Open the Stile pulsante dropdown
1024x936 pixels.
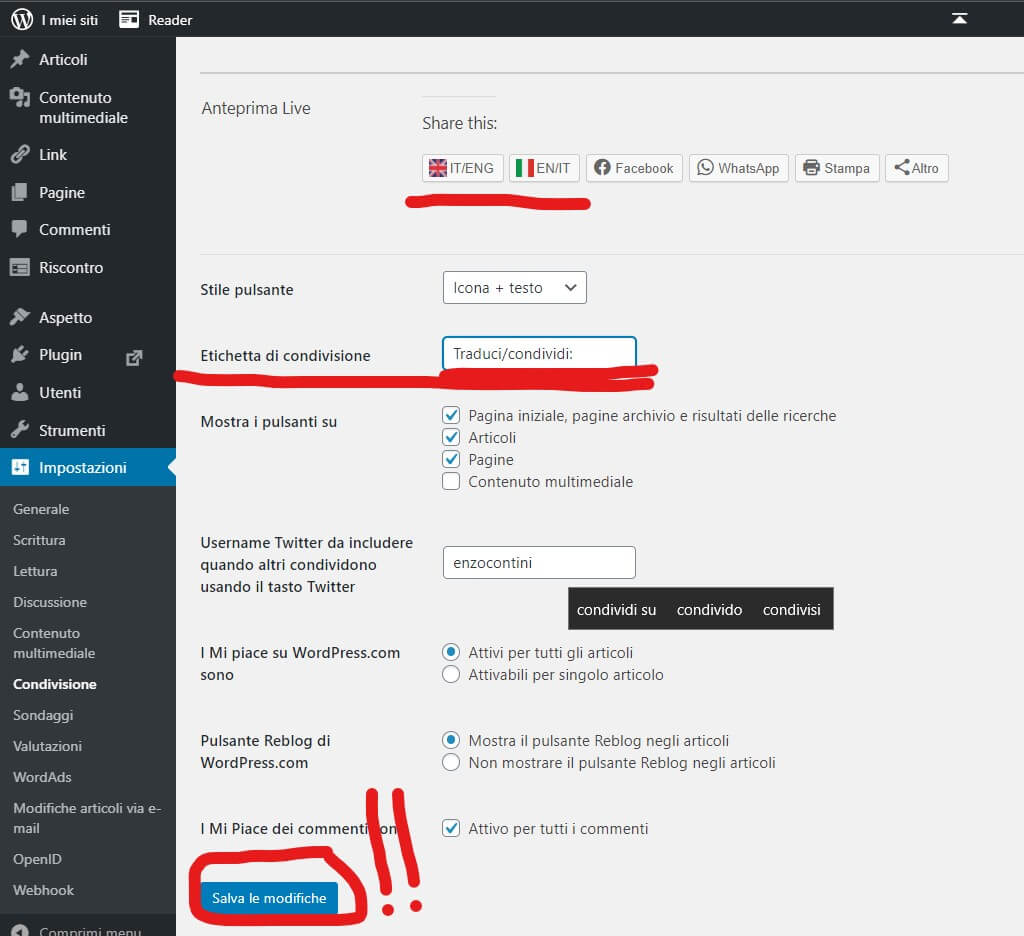point(514,288)
